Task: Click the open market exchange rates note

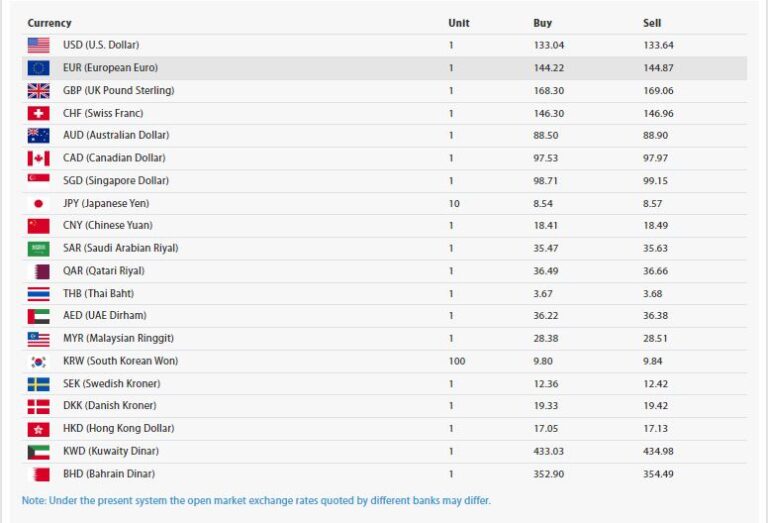Action: pos(256,500)
